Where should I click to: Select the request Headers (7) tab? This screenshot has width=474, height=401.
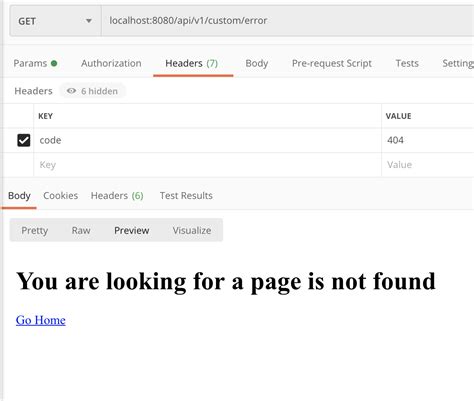[192, 63]
